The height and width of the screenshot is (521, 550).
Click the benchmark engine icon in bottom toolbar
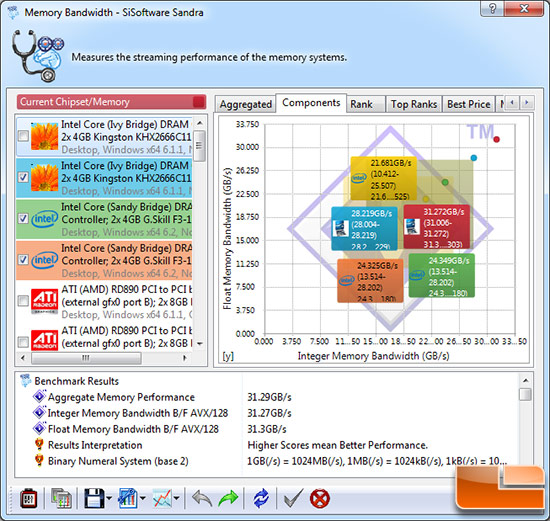(x=29, y=498)
